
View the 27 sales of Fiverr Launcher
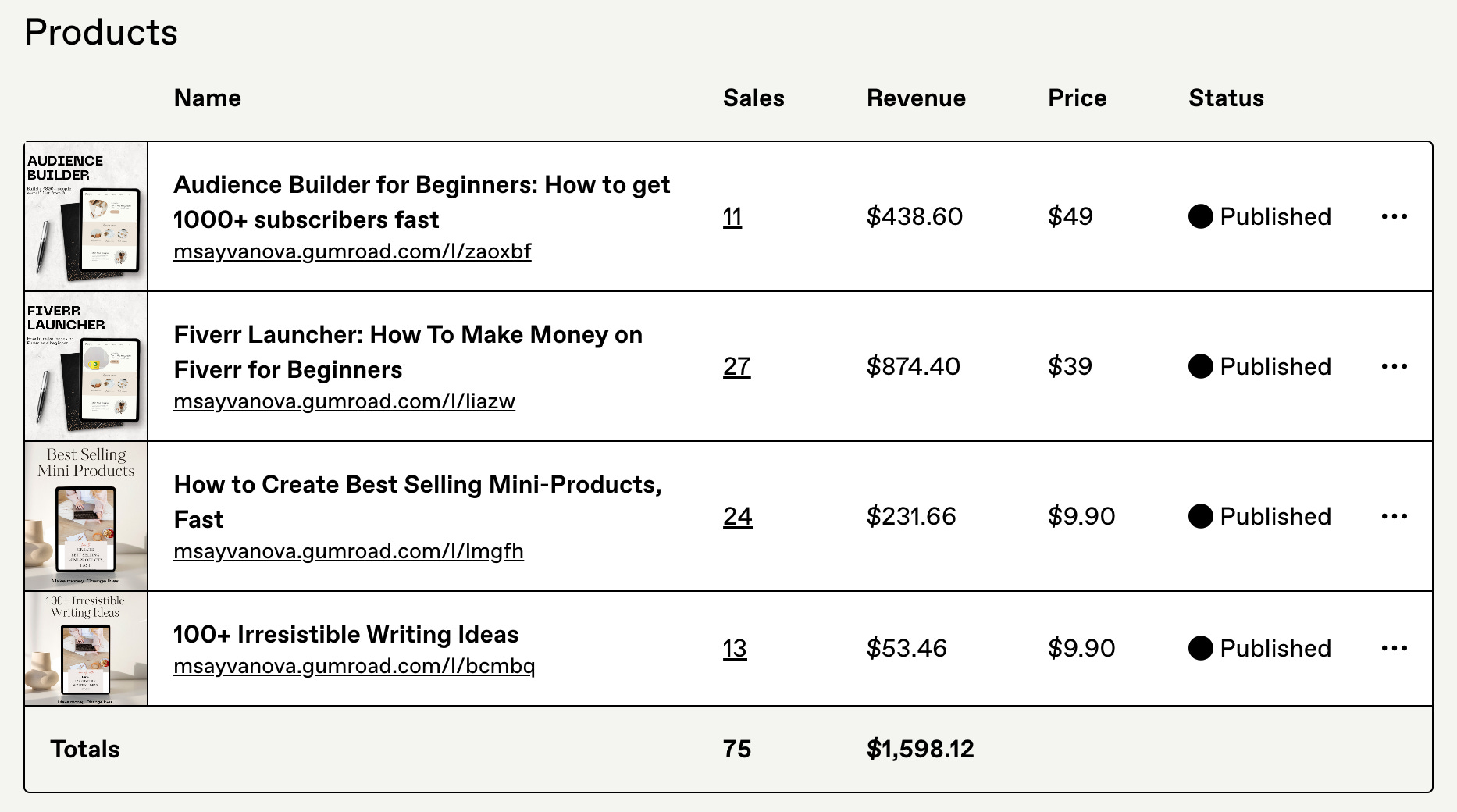pyautogui.click(x=736, y=366)
